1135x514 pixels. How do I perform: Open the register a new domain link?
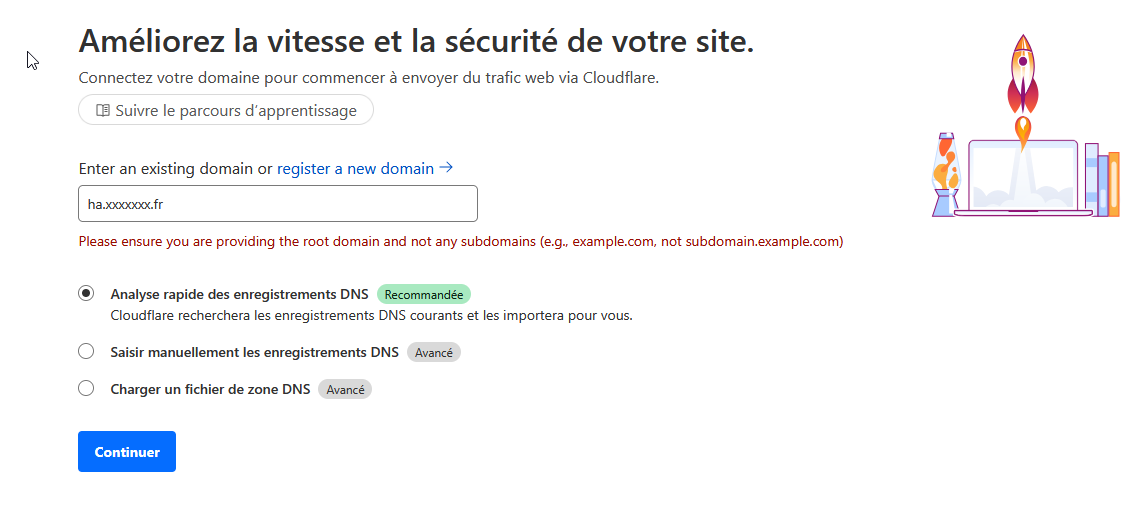(x=355, y=169)
